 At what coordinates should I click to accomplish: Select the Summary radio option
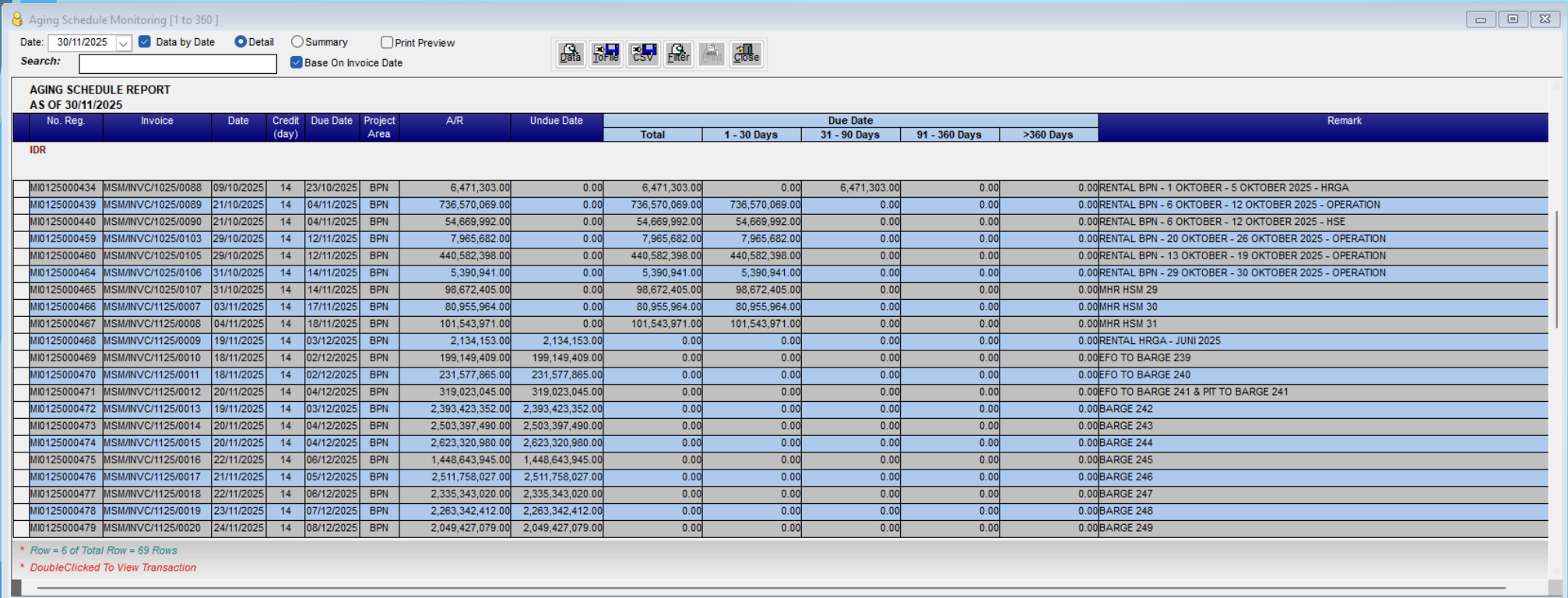tap(297, 42)
